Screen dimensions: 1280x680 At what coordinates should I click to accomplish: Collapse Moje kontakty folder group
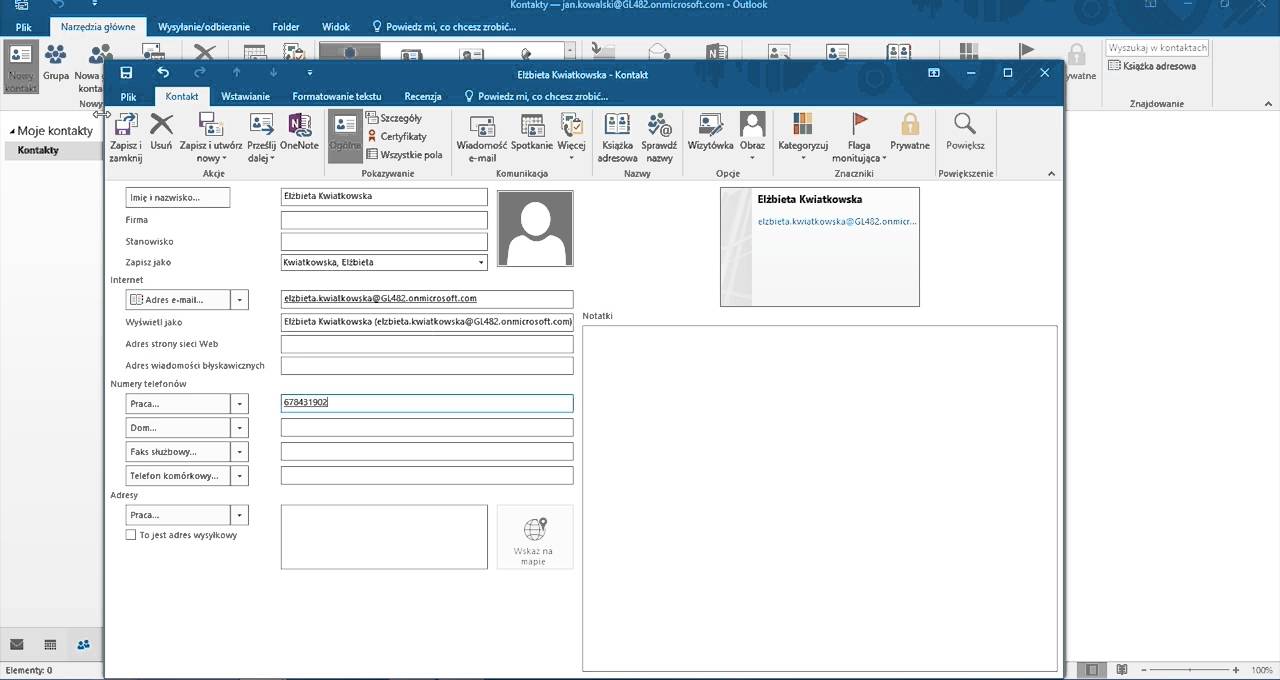pos(12,131)
